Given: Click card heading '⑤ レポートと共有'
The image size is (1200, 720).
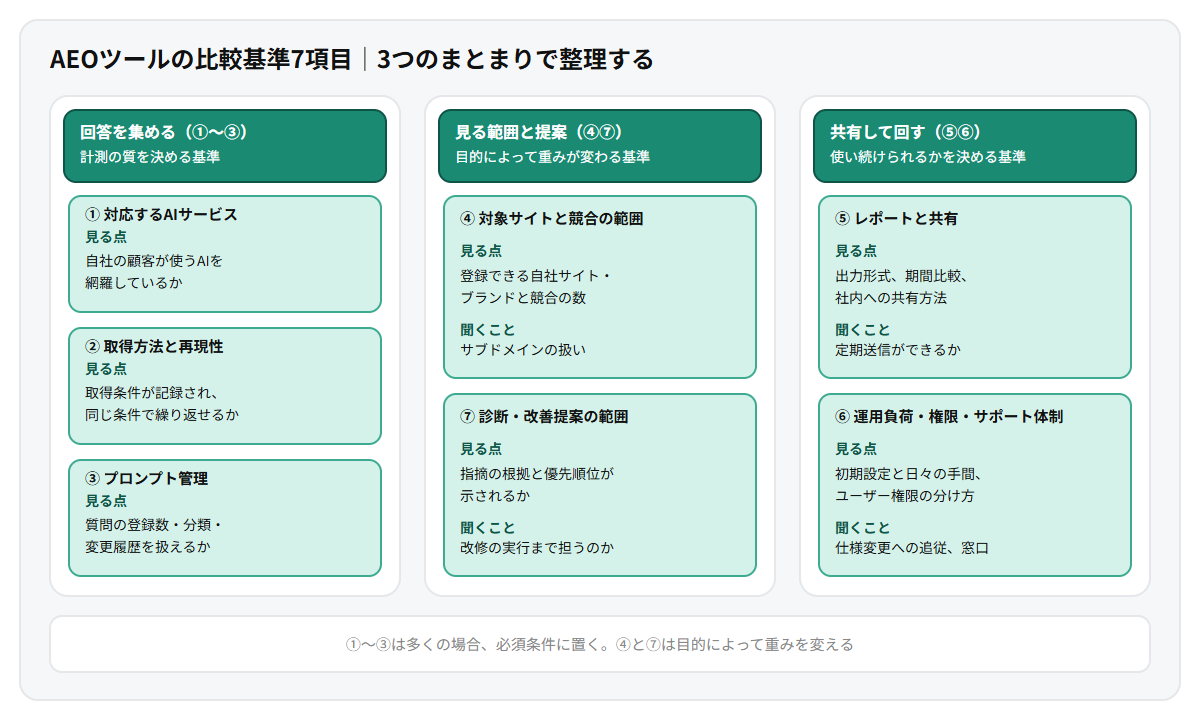Looking at the screenshot, I should [896, 218].
